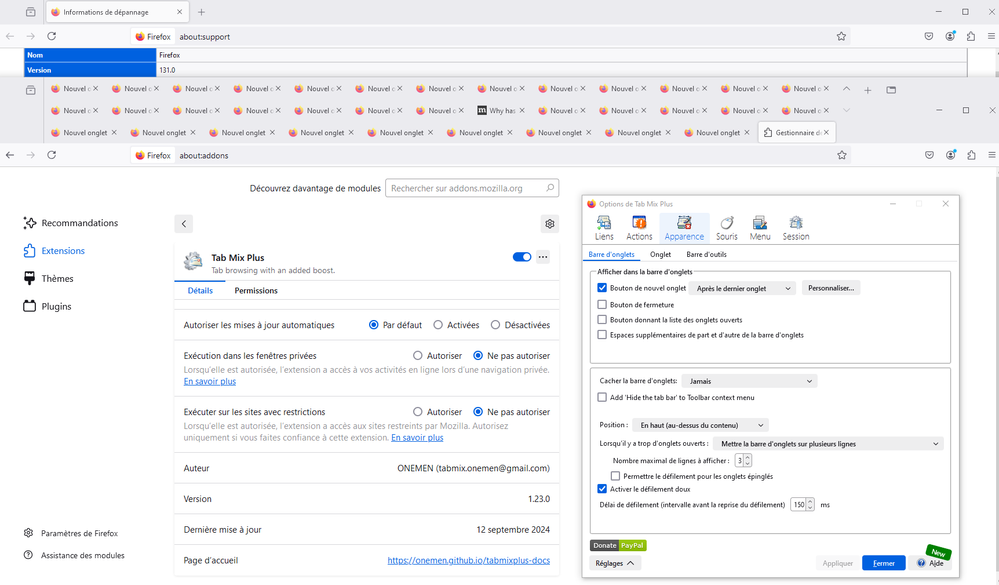Open the extensions puzzle icon in about:addons toolbar
Screen dimensions: 999x585
[x=971, y=155]
